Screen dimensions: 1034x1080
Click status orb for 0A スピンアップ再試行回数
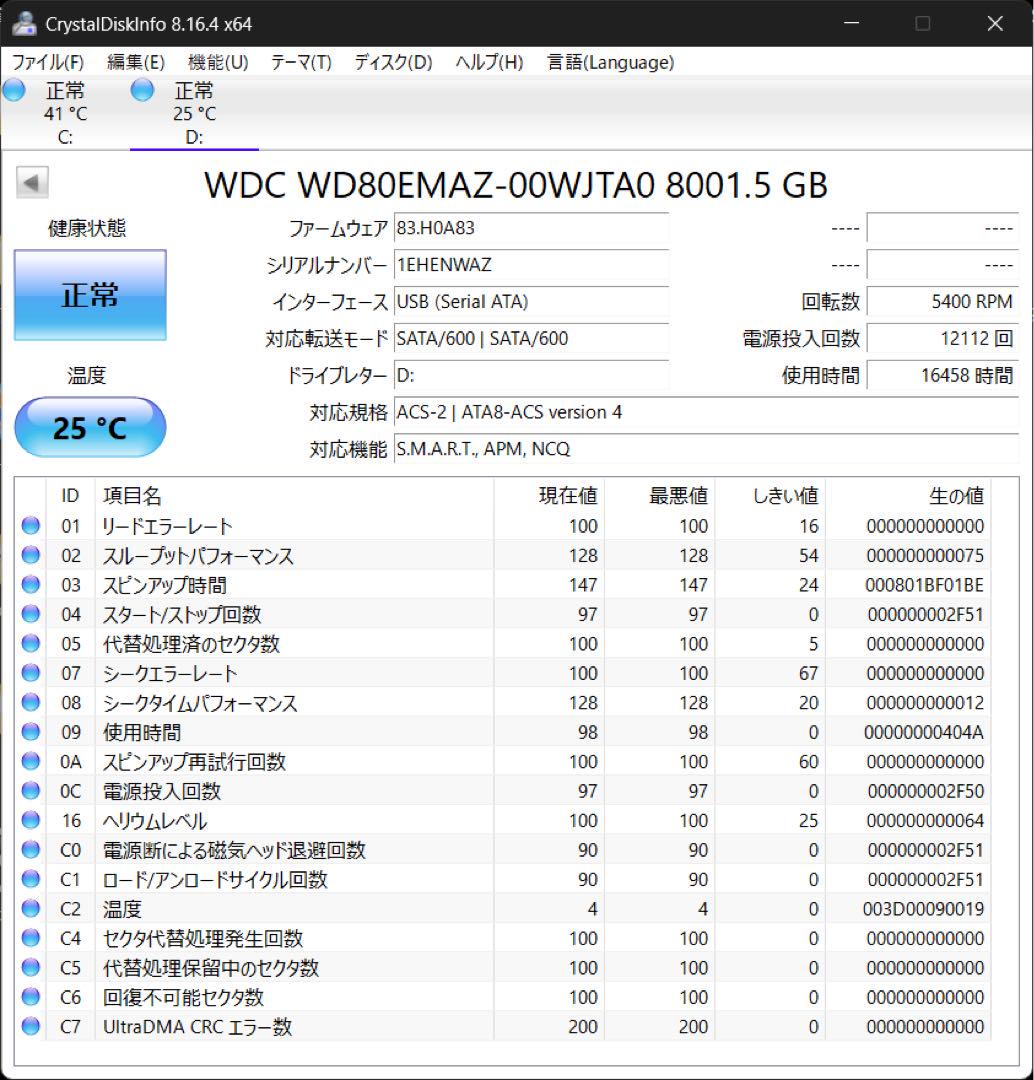31,761
